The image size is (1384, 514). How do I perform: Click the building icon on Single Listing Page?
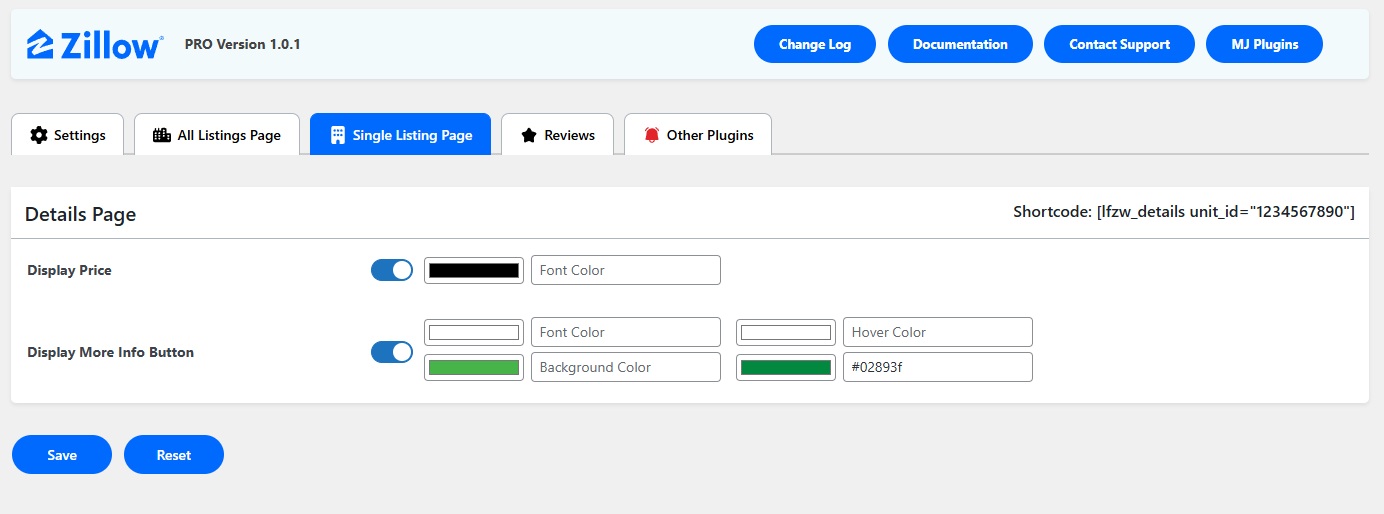338,135
